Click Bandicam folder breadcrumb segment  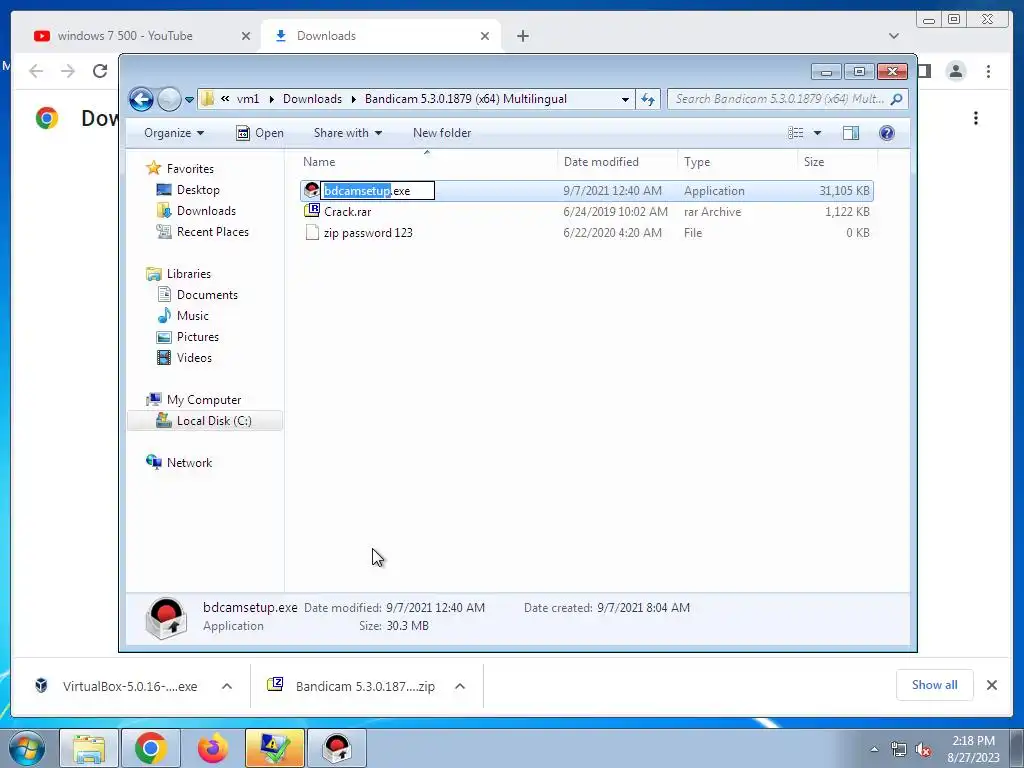click(466, 99)
